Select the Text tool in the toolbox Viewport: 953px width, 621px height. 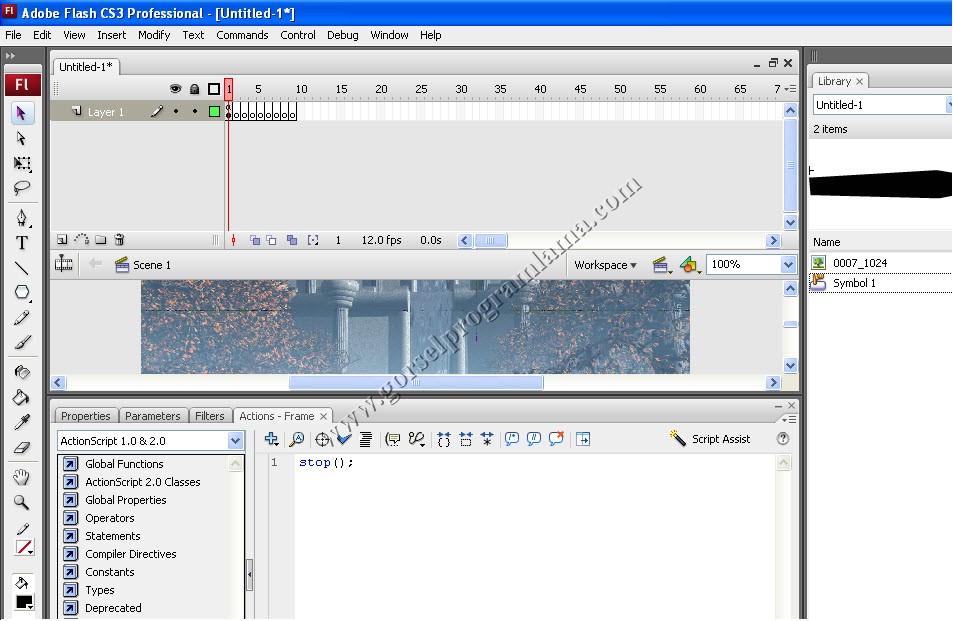point(22,242)
